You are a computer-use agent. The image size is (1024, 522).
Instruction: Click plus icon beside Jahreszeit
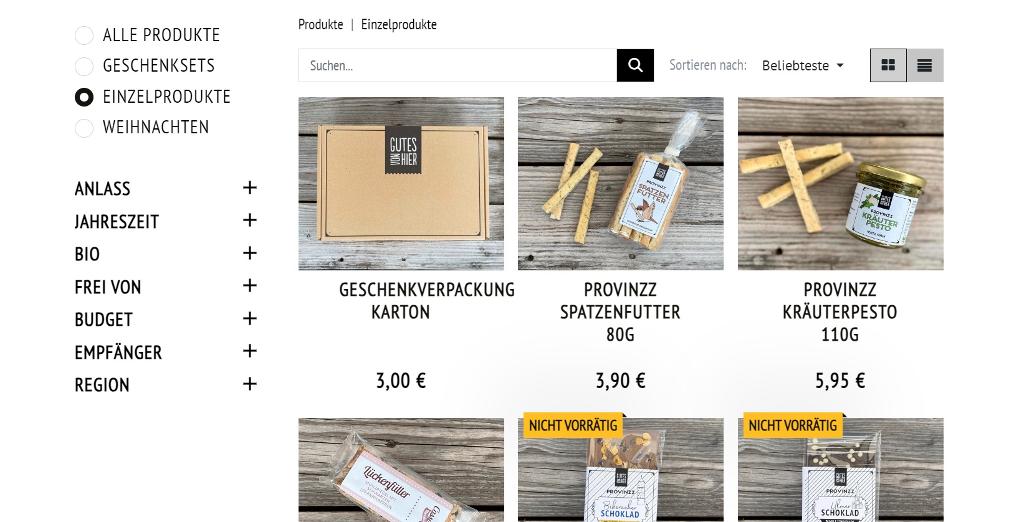tap(249, 221)
